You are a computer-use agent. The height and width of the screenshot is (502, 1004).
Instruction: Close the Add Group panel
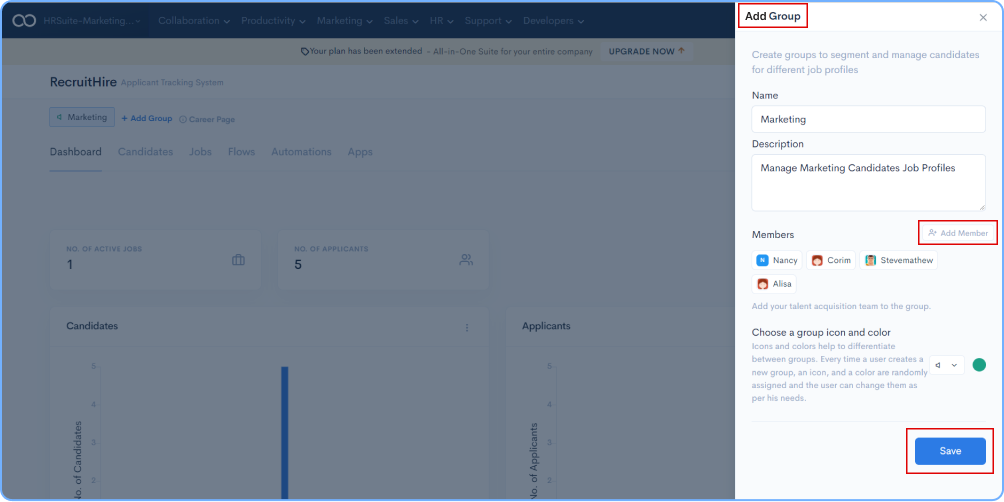[982, 17]
